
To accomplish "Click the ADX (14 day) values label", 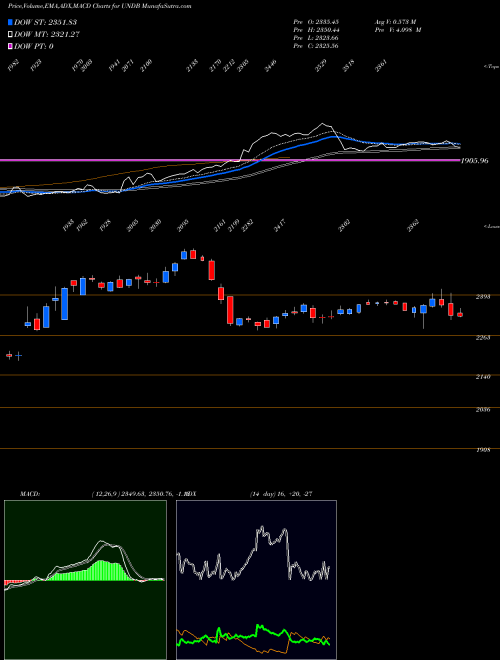I will point(281,494).
